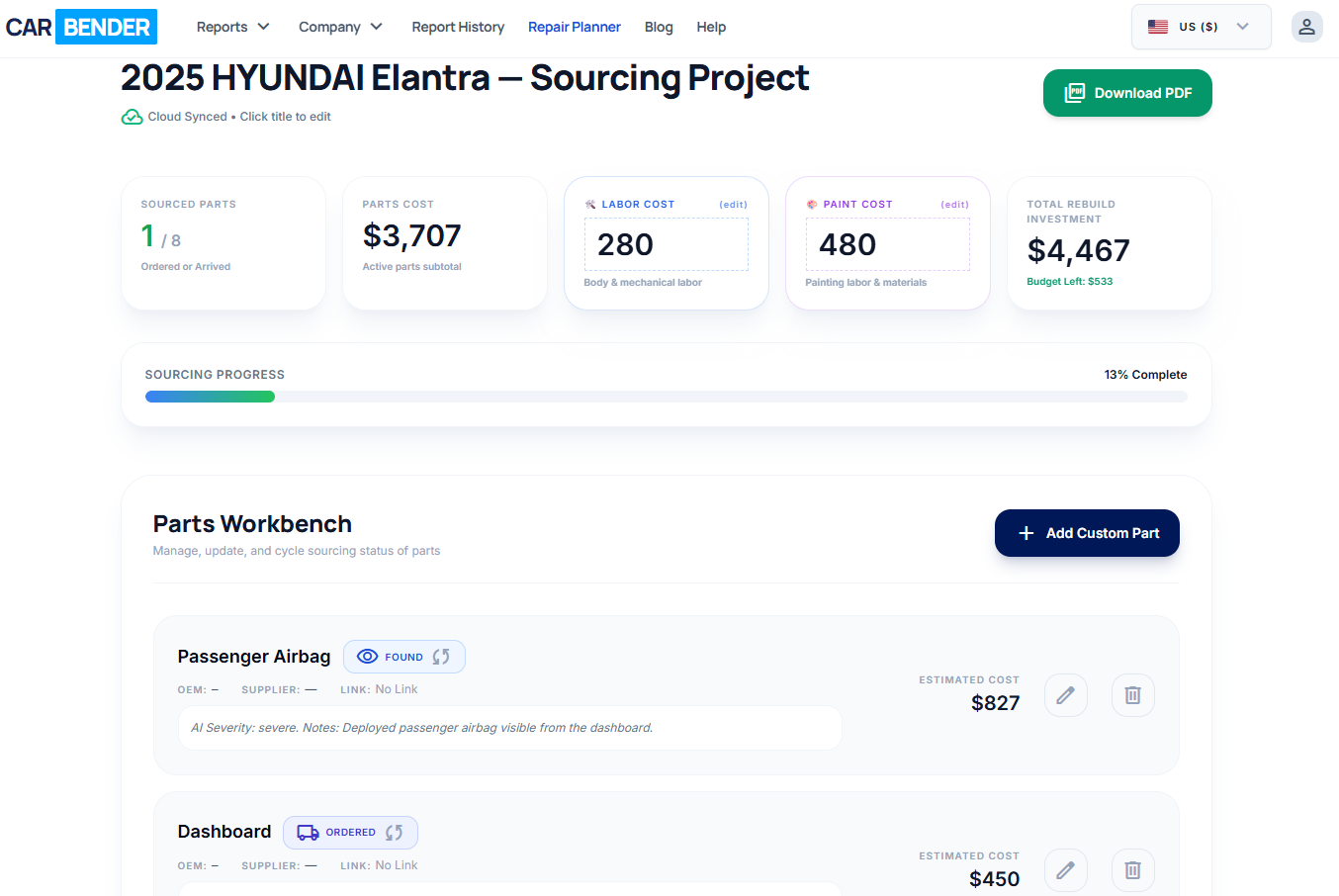Open the Help page
The width and height of the screenshot is (1339, 896).
[x=711, y=27]
